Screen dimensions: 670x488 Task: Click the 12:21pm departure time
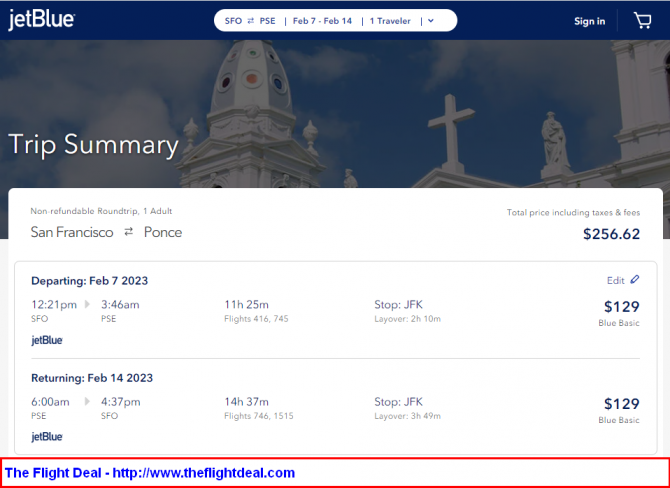[x=54, y=305]
